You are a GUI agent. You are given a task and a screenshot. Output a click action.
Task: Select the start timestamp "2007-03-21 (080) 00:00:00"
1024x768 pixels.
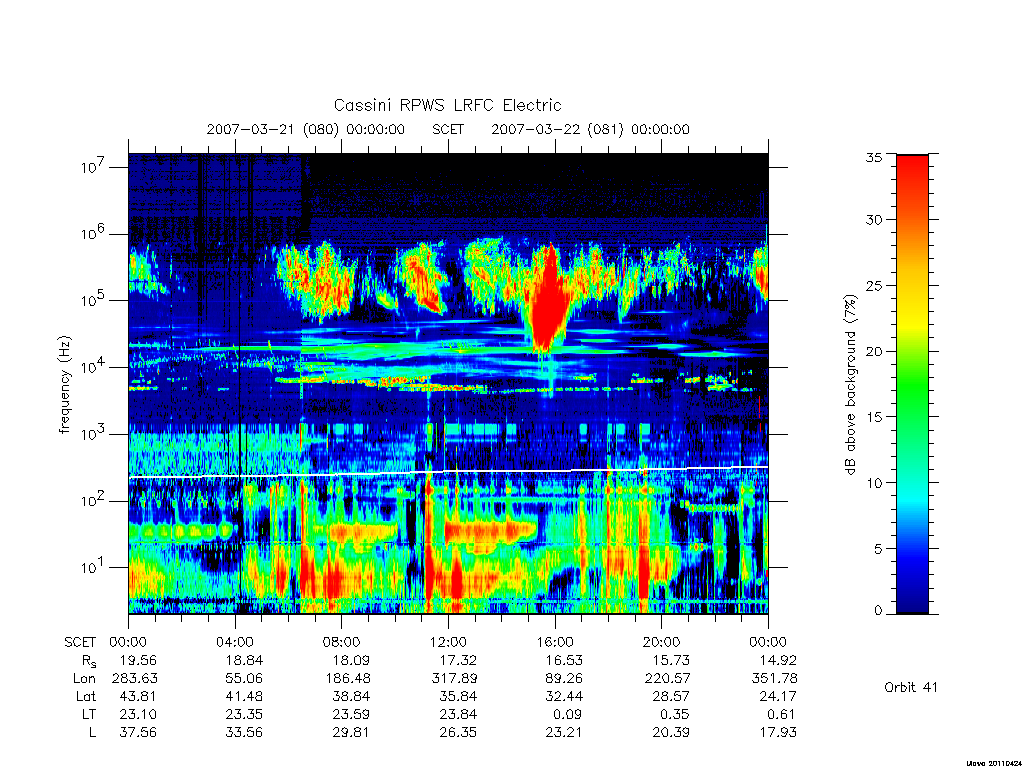tap(306, 129)
